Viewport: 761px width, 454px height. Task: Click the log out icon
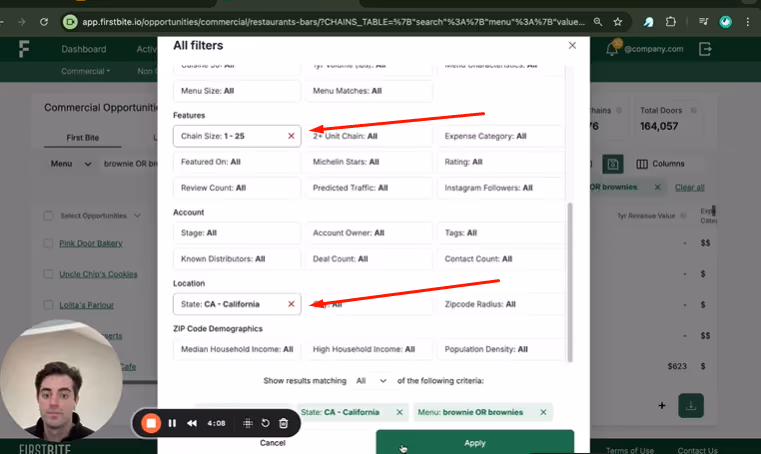705,49
